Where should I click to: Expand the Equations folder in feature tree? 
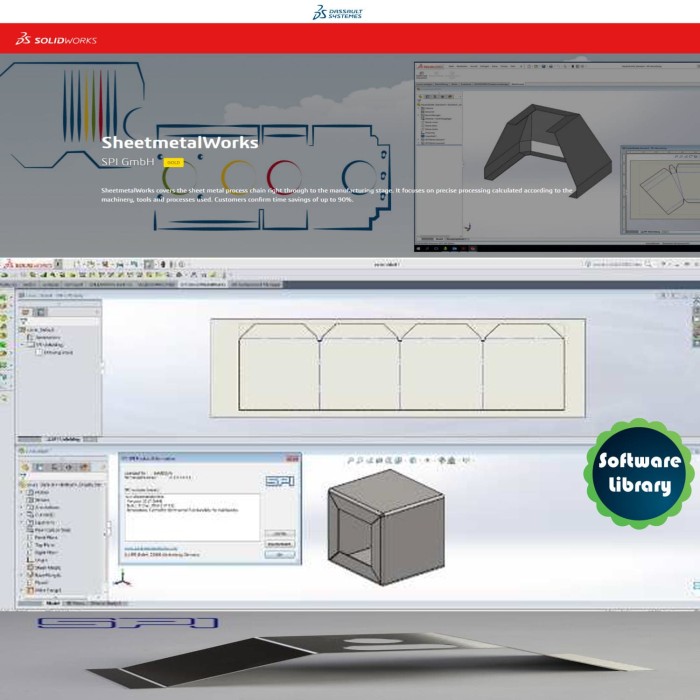pos(21,522)
